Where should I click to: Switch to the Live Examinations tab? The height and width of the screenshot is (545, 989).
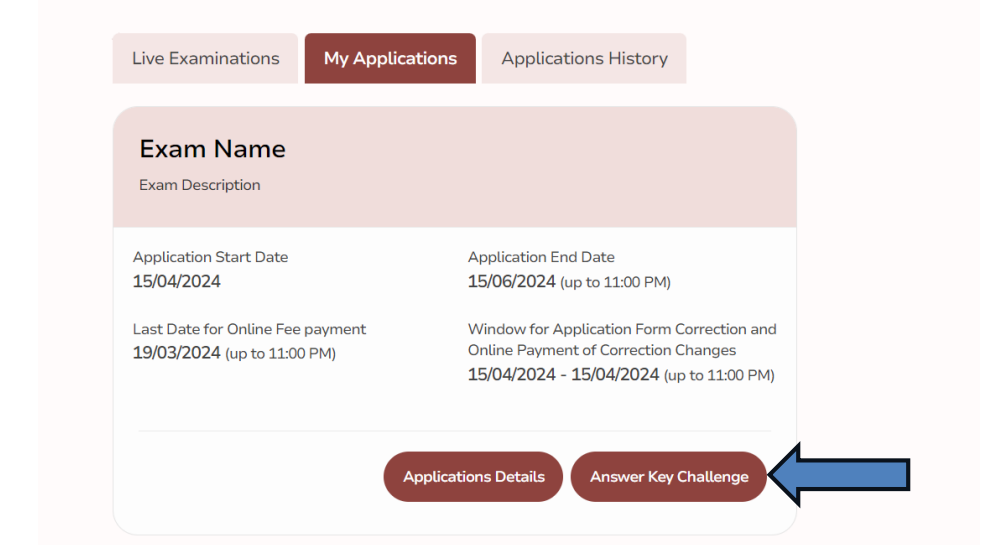205,58
